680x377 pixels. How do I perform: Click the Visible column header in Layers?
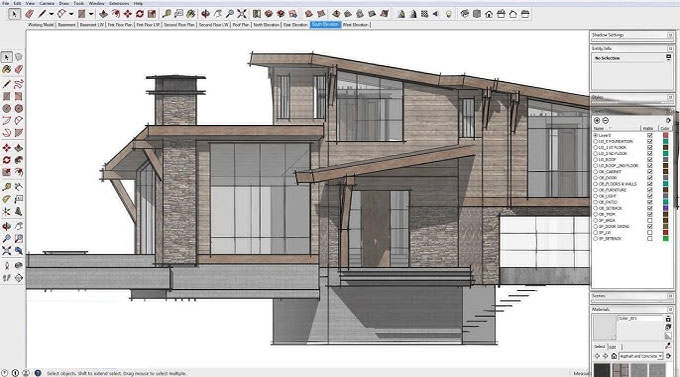click(648, 128)
